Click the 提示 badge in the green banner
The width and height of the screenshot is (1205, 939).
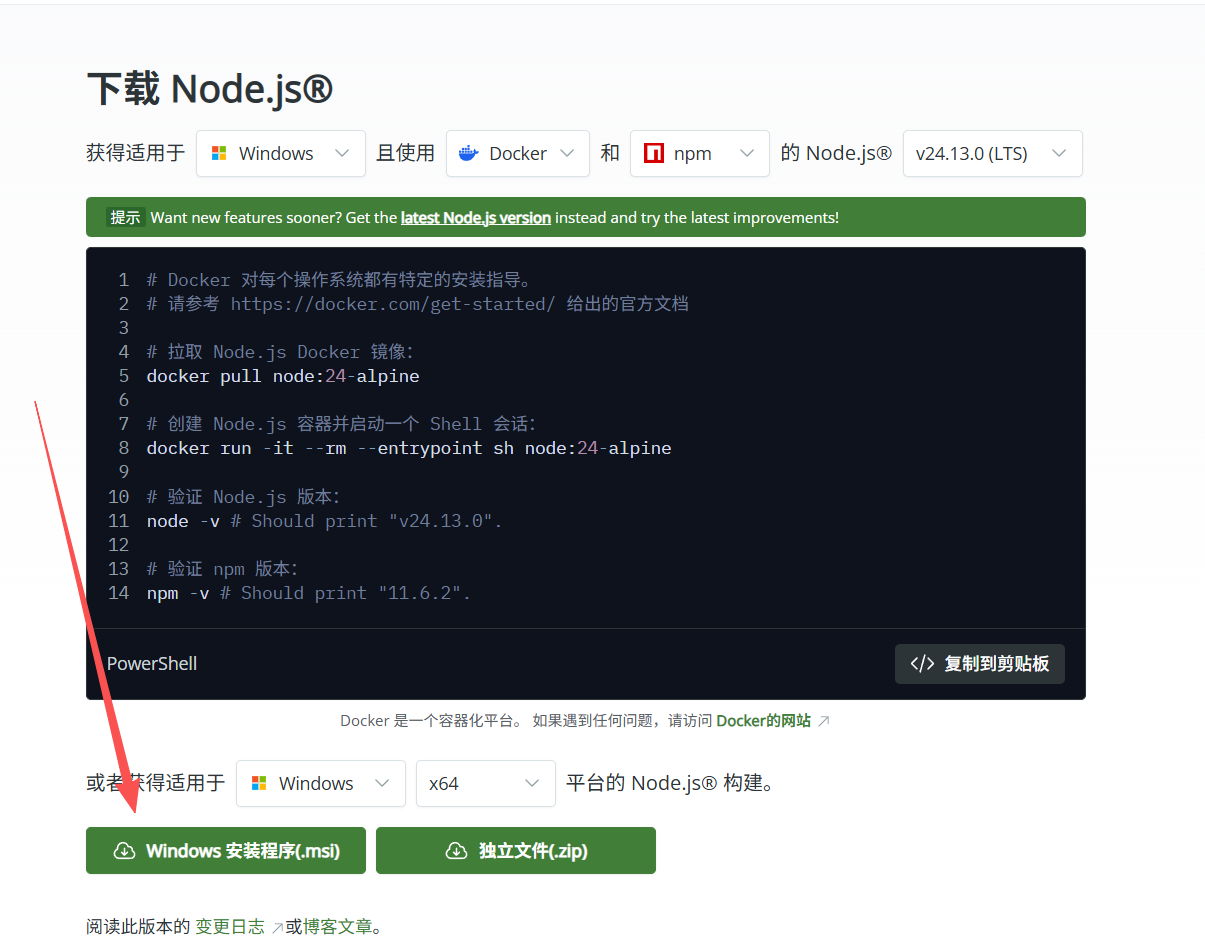(x=125, y=217)
